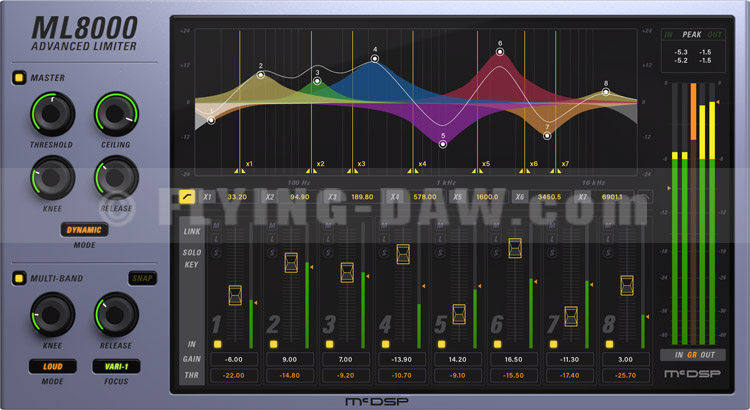Click band 6 gain field 16.50
The width and height of the screenshot is (750, 410).
click(514, 359)
